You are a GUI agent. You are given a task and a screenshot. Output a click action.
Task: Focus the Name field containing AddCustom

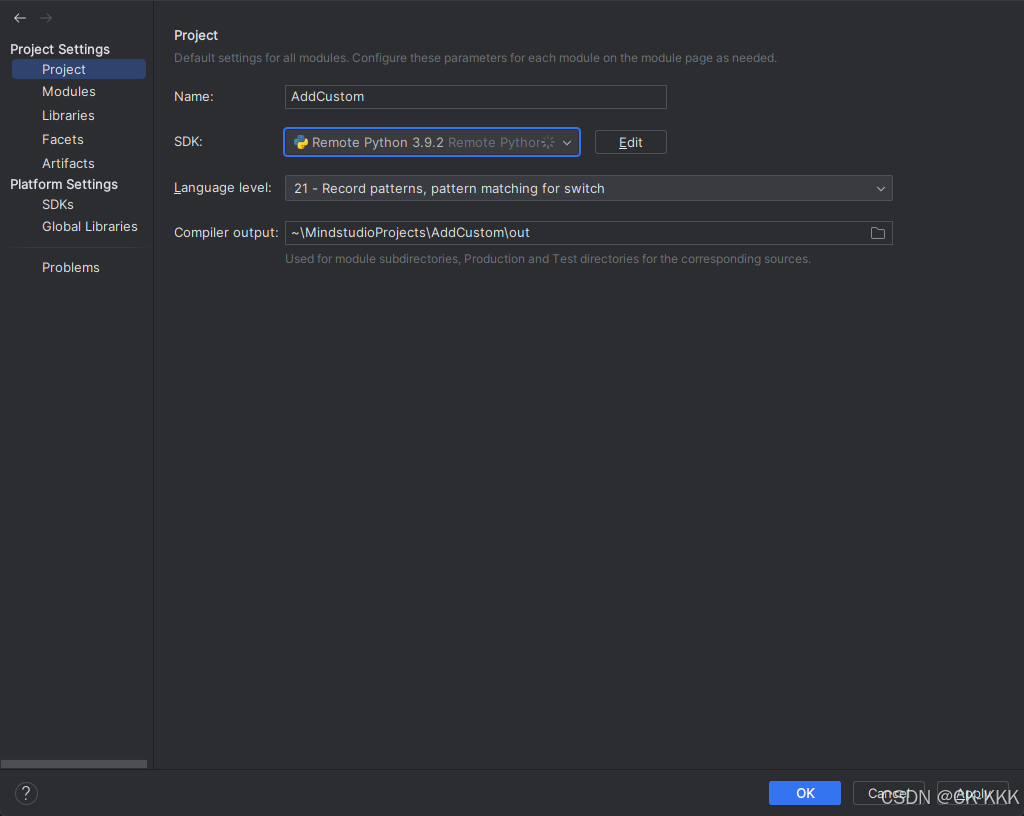tap(475, 97)
